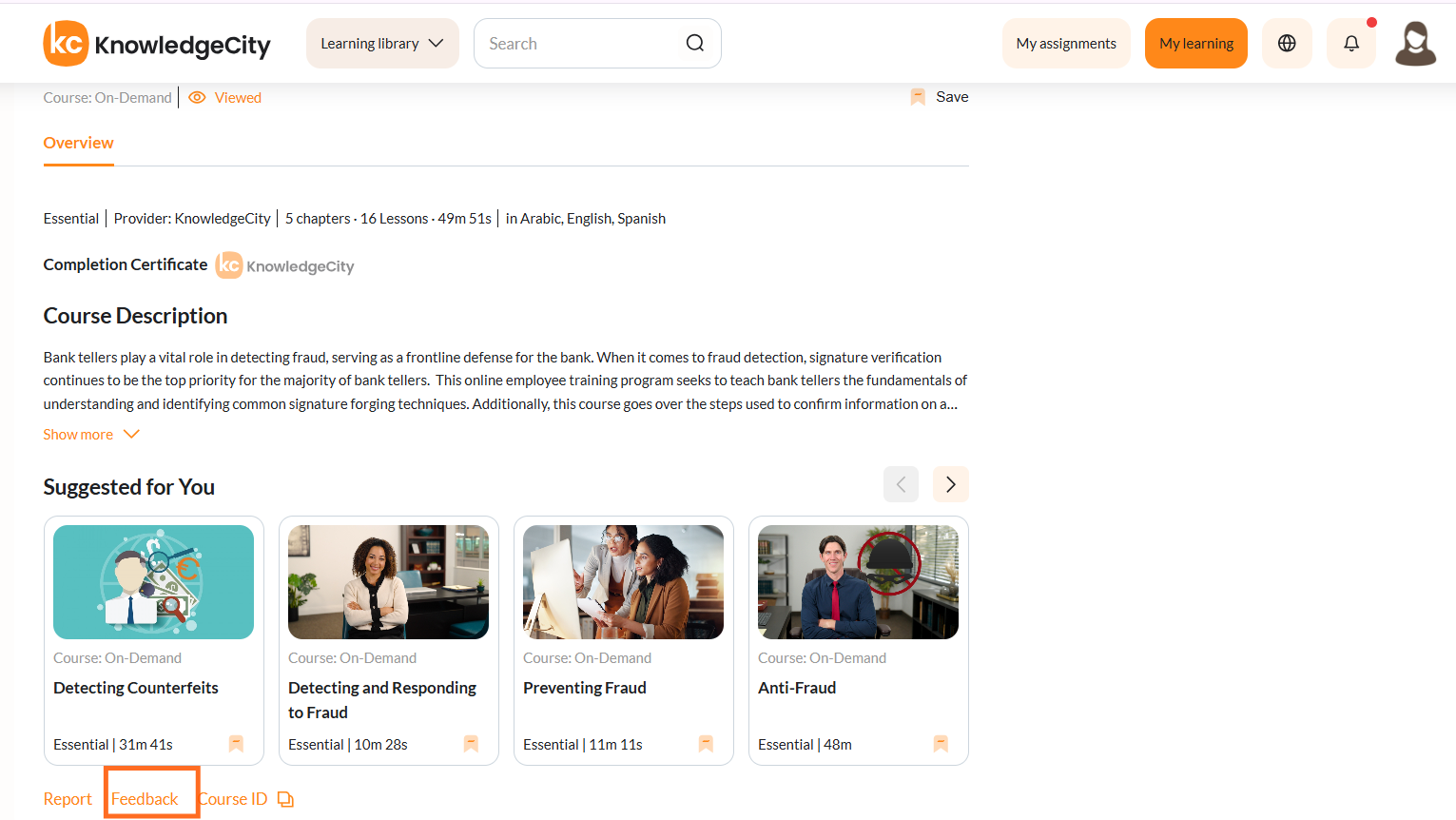The image size is (1456, 820).
Task: Click the Course ID label
Action: coord(234,799)
